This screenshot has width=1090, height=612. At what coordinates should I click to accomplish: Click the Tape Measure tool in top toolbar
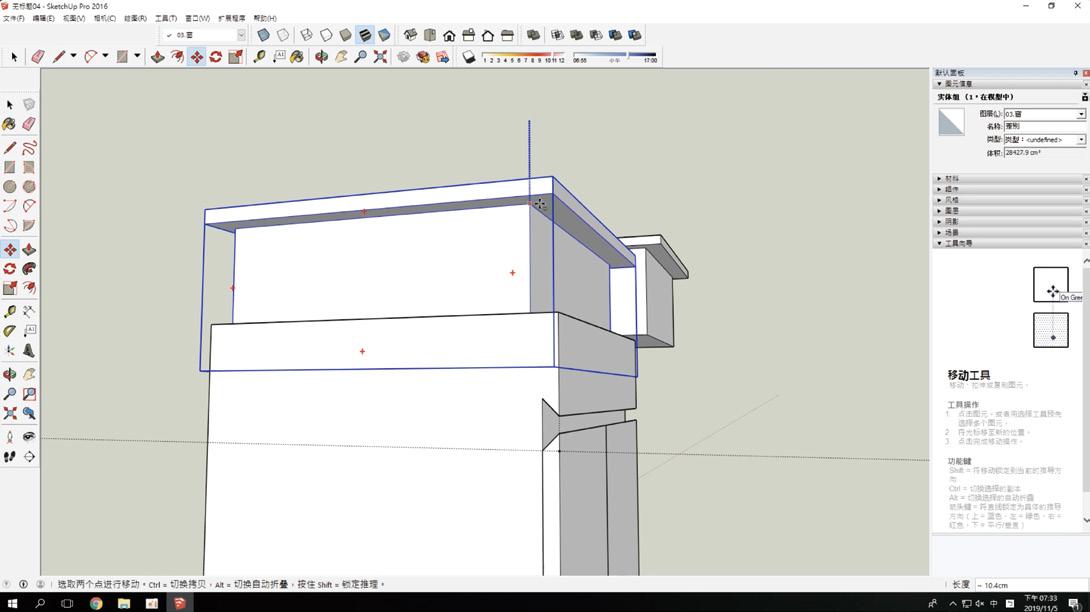point(259,57)
